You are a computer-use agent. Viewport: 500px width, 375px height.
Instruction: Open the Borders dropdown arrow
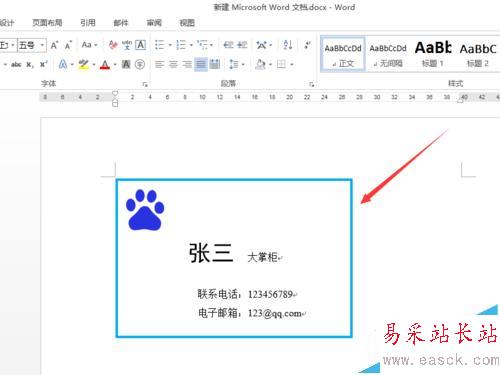pyautogui.click(x=292, y=64)
